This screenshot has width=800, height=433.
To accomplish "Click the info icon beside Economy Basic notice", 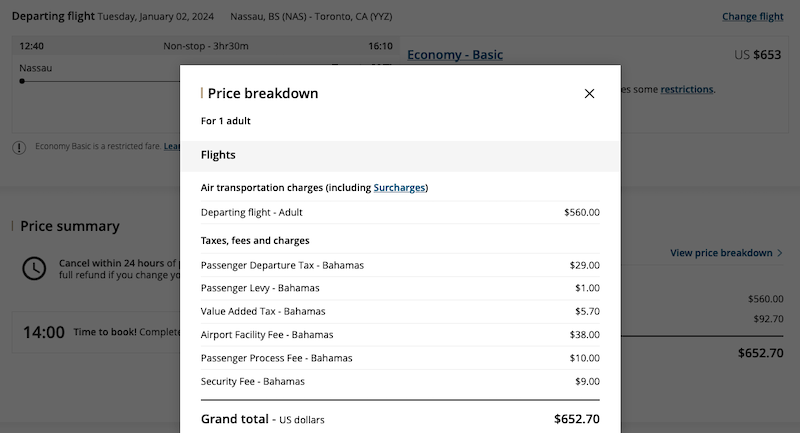I will (19, 147).
